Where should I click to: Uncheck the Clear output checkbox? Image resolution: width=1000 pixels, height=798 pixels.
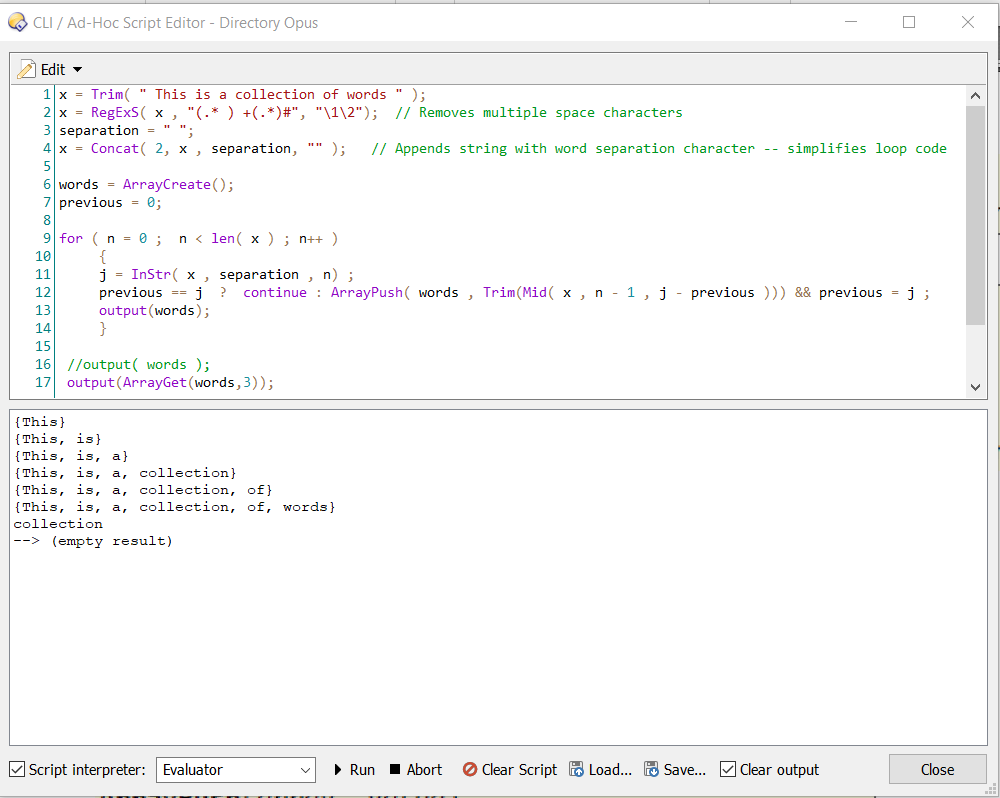[728, 769]
